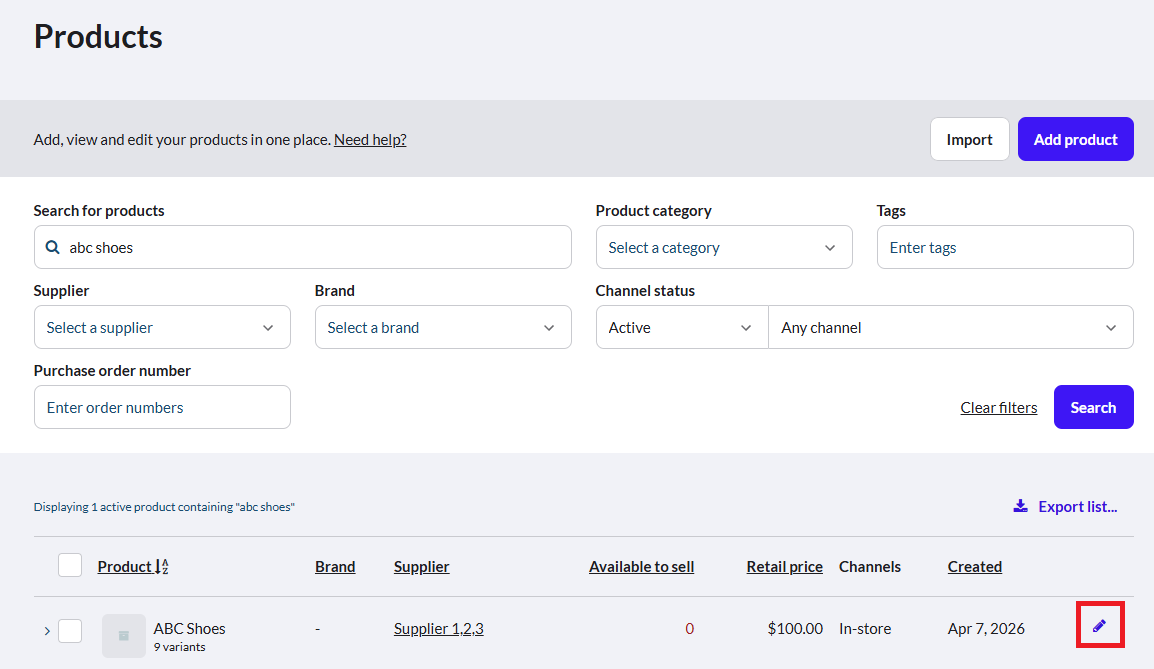Click the In-store channel cell
This screenshot has height=669, width=1154.
[865, 629]
